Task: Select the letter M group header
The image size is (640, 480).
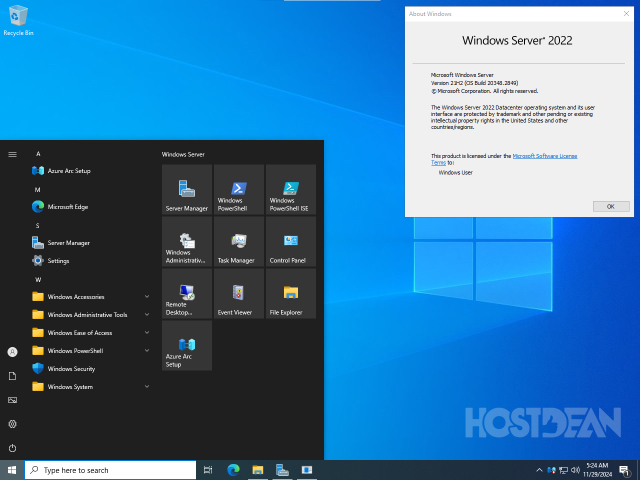Action: (38, 190)
